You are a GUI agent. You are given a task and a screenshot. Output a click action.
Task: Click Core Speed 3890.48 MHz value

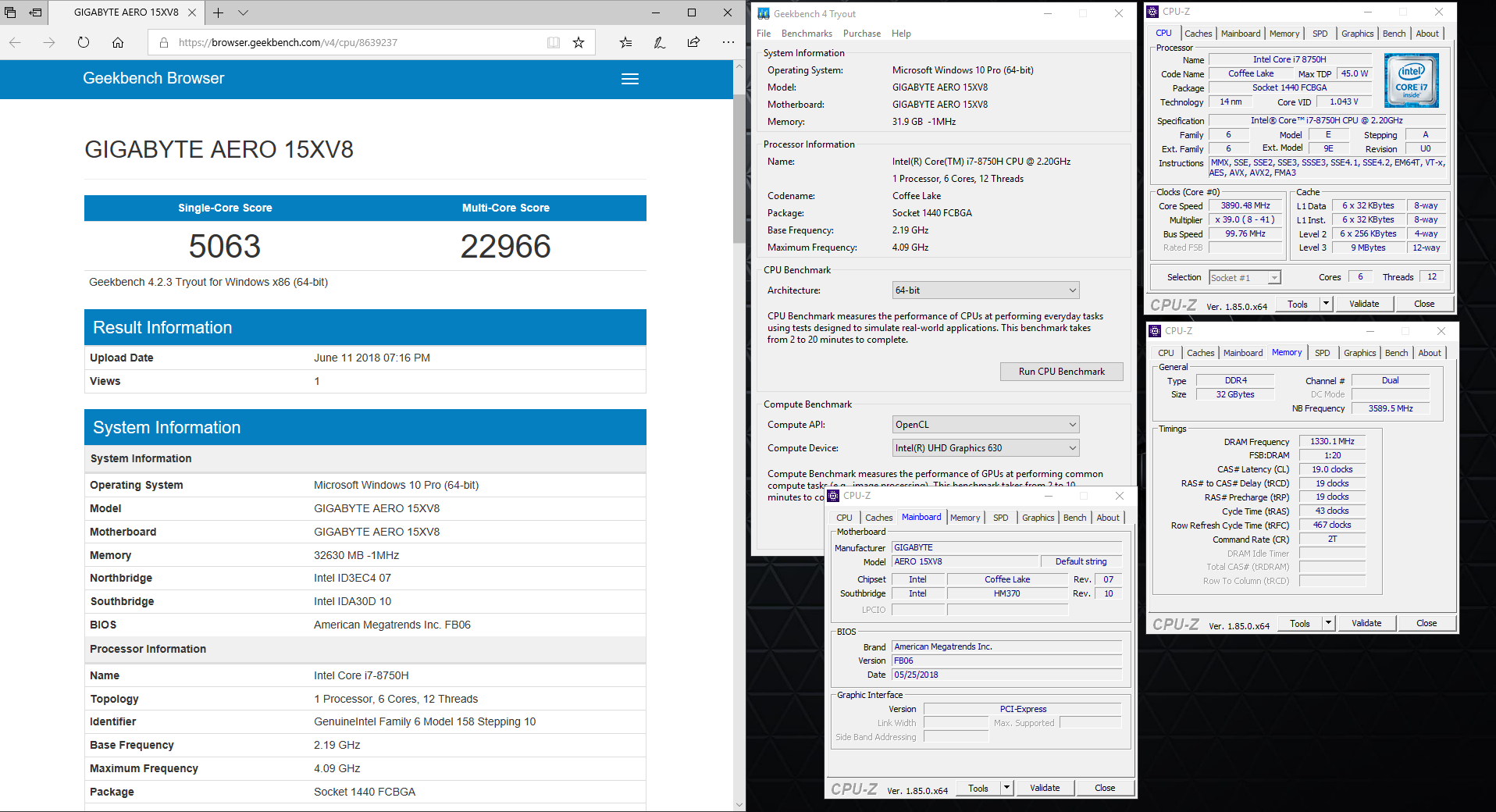(x=1245, y=205)
